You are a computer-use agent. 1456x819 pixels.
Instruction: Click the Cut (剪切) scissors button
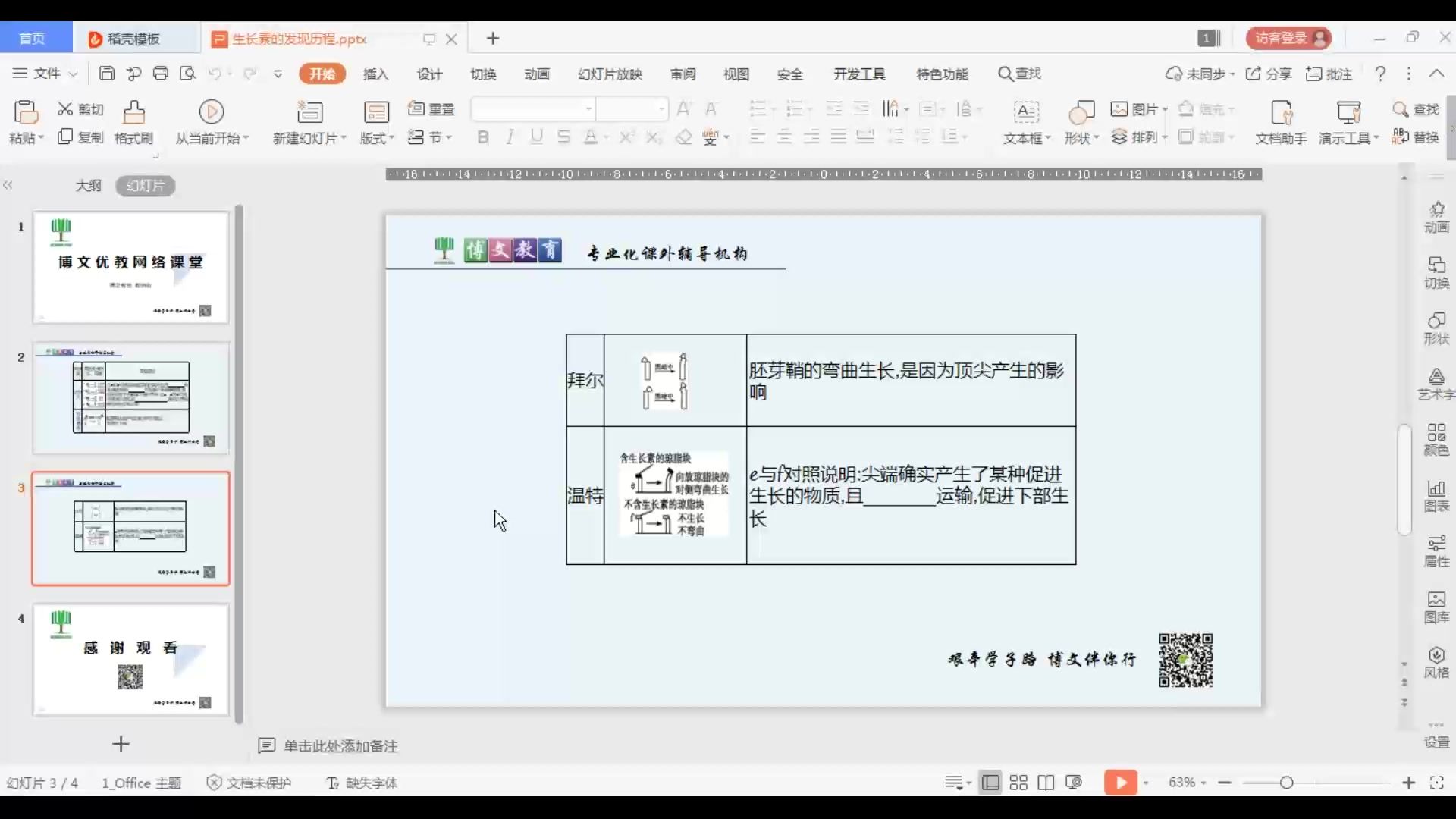point(80,109)
